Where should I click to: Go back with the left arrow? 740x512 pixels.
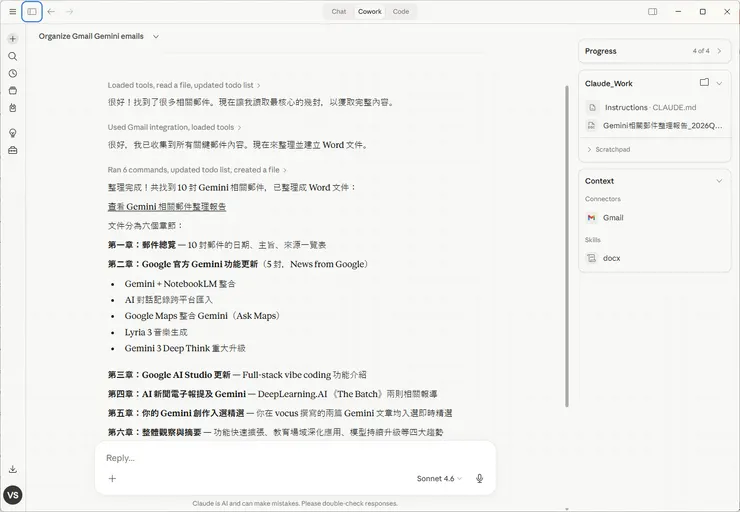point(51,12)
